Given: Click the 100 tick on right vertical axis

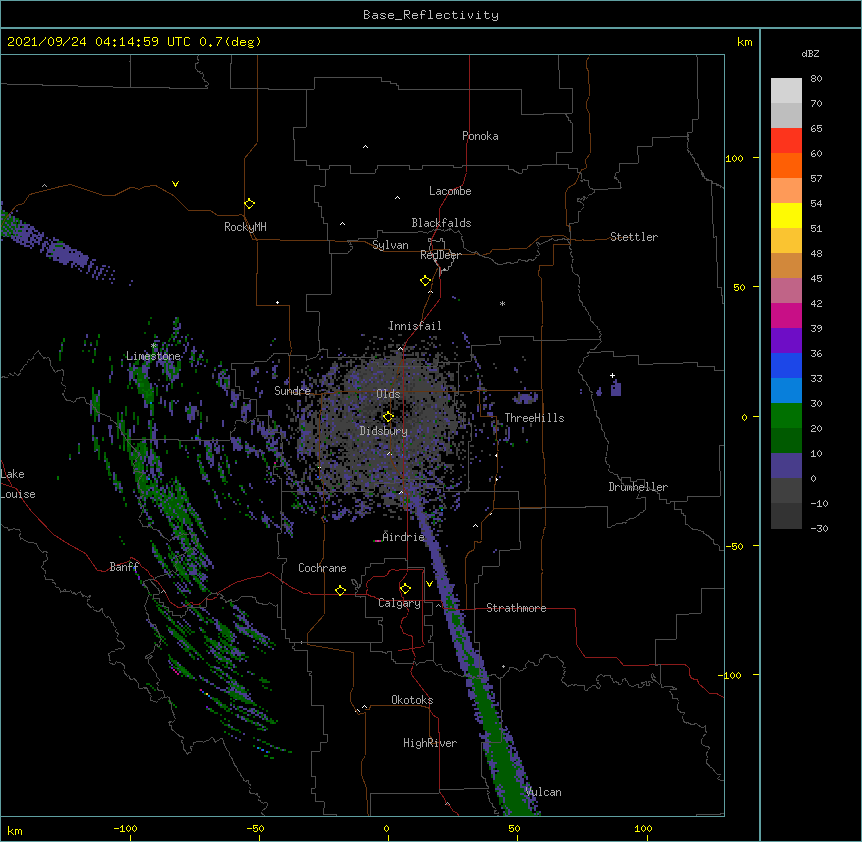Looking at the screenshot, I should click(x=734, y=158).
